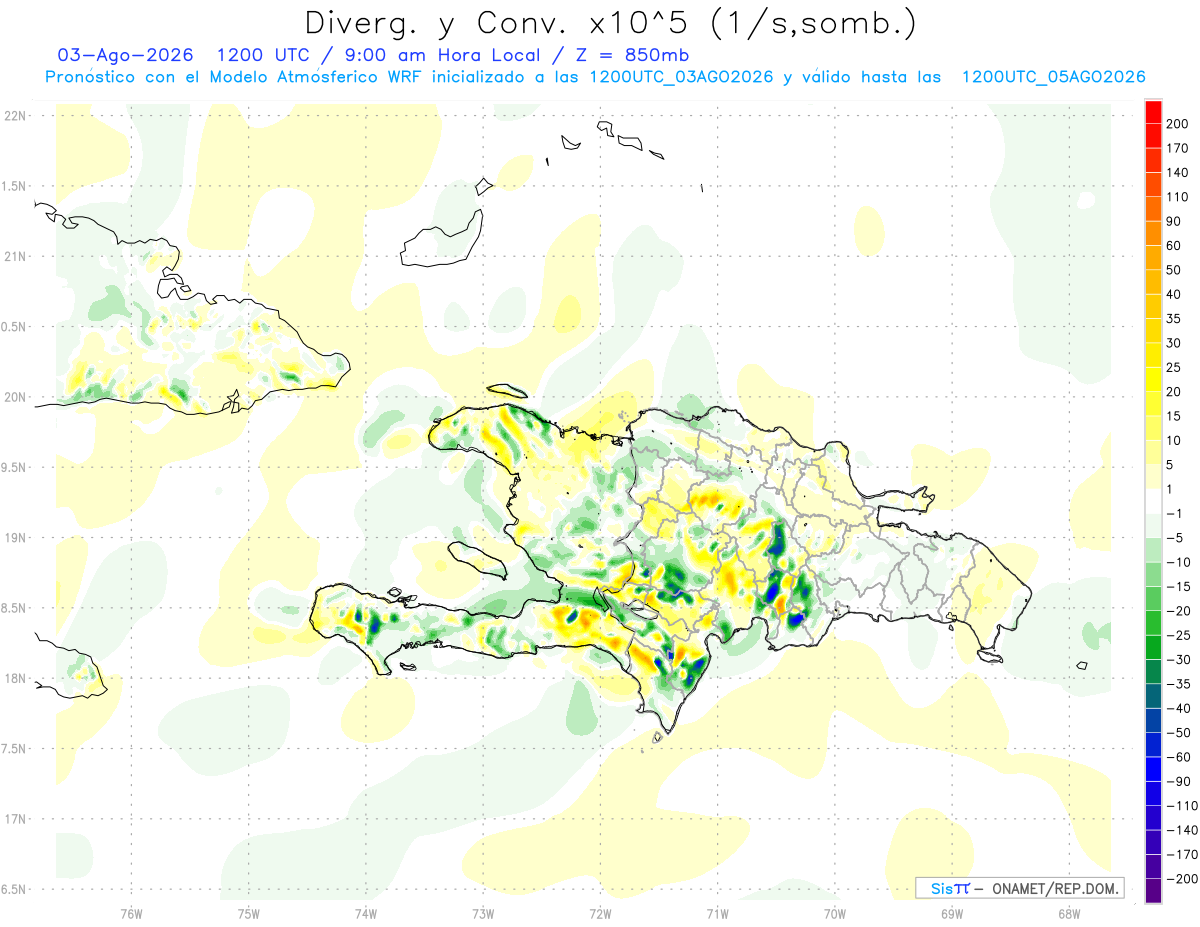
Task: Click the legend value '-15'
Action: point(1177,586)
